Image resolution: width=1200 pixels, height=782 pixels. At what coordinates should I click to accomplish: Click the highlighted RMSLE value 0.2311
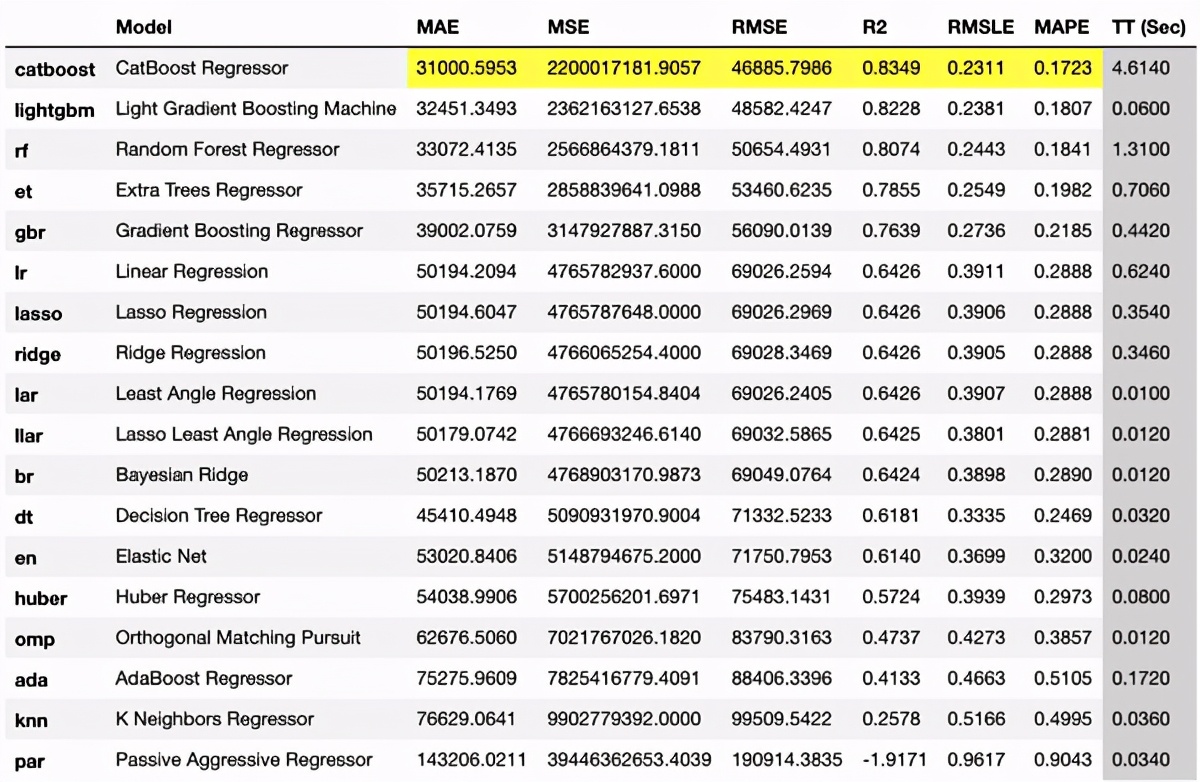coord(975,68)
